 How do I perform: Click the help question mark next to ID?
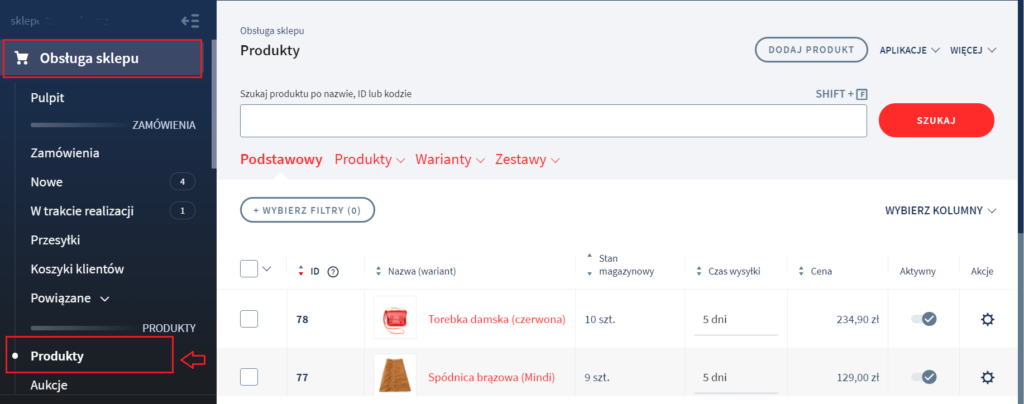[333, 271]
